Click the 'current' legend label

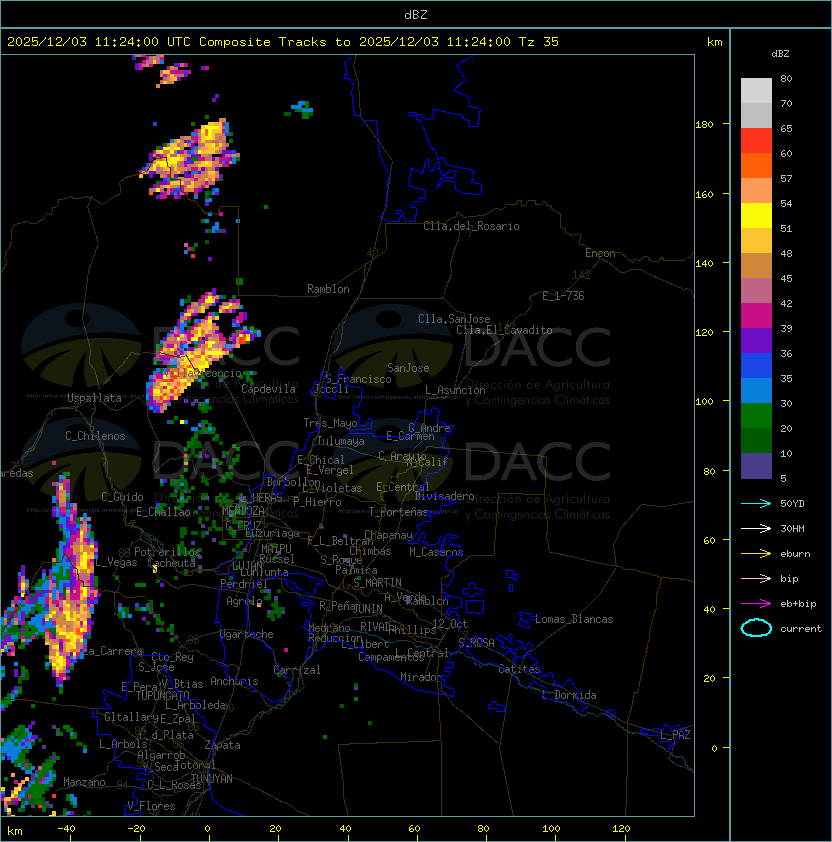coord(801,629)
